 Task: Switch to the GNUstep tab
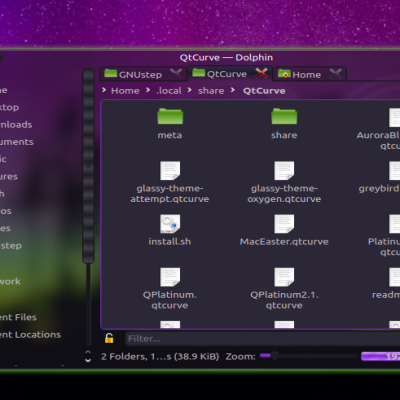coord(143,74)
